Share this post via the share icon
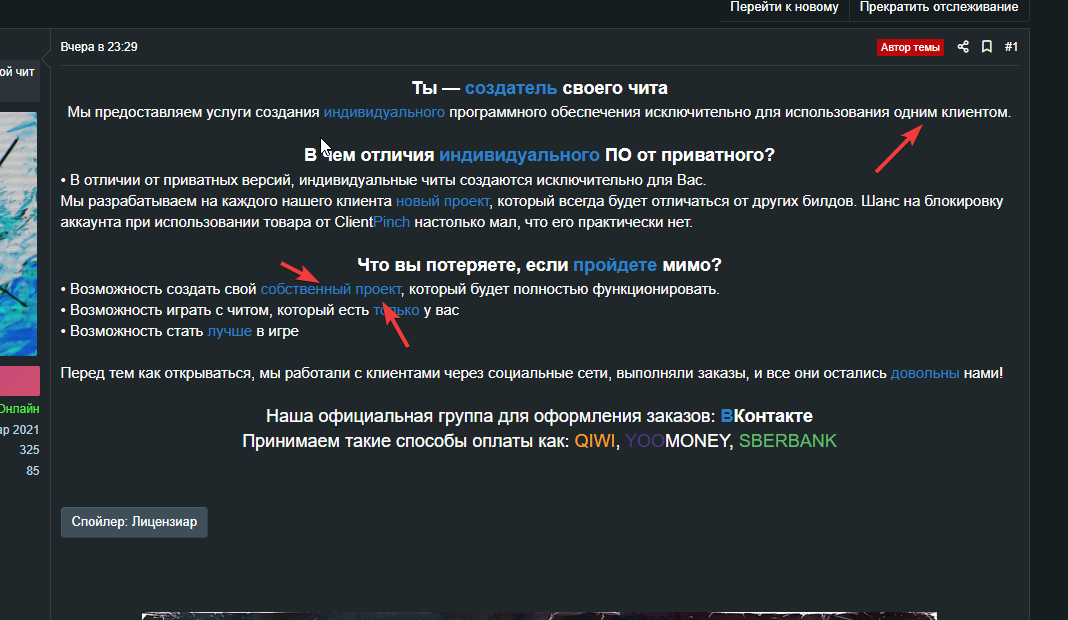Viewport: 1068px width, 620px height. (963, 46)
